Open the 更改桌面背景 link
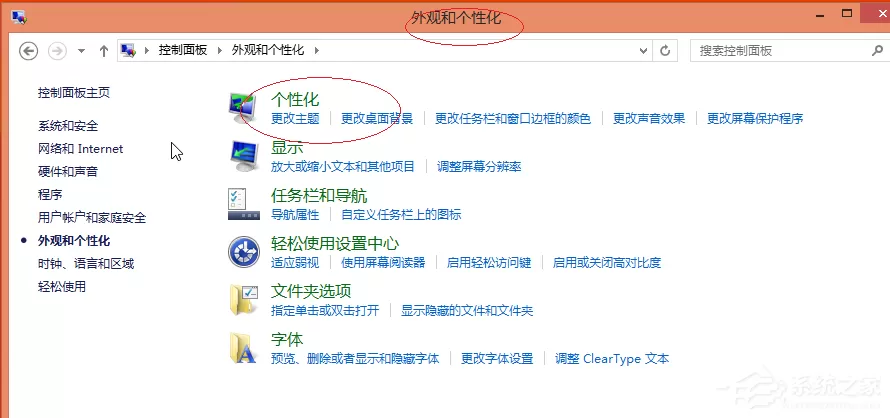 pyautogui.click(x=377, y=119)
